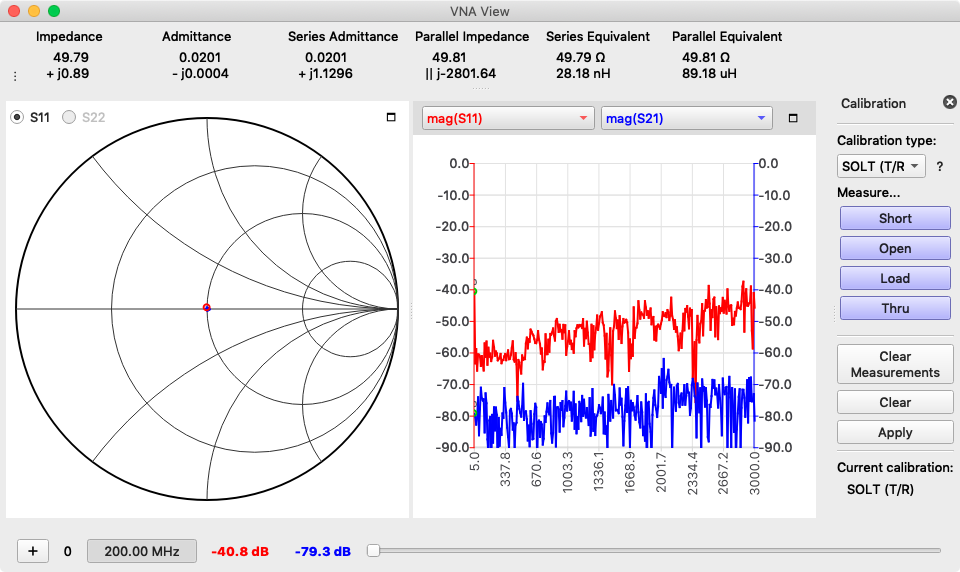Open the mag(S11) trace dropdown
The width and height of the screenshot is (960, 572).
[508, 118]
